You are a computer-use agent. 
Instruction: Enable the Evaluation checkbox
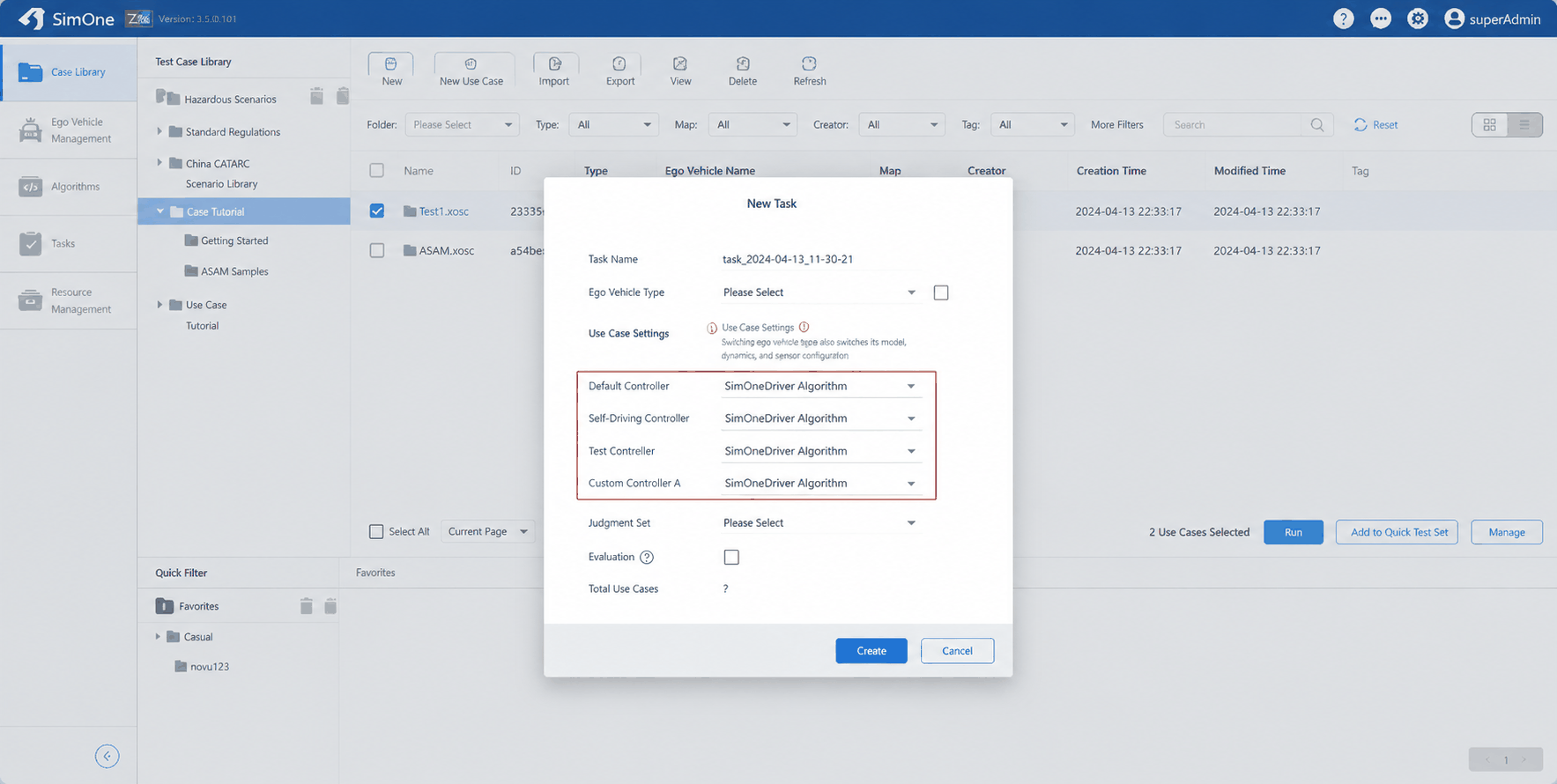pos(731,558)
